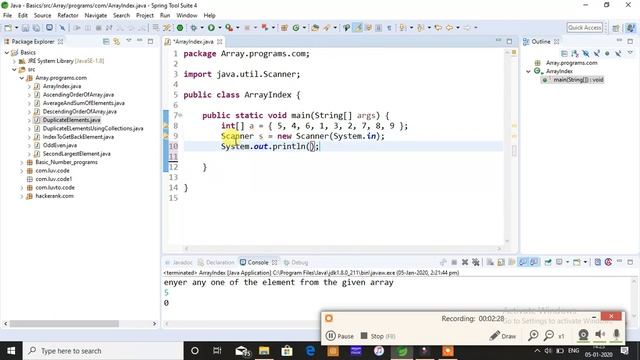Click the Show Whitespace Characters pilcrow icon
The height and width of the screenshot is (360, 640).
click(x=389, y=28)
